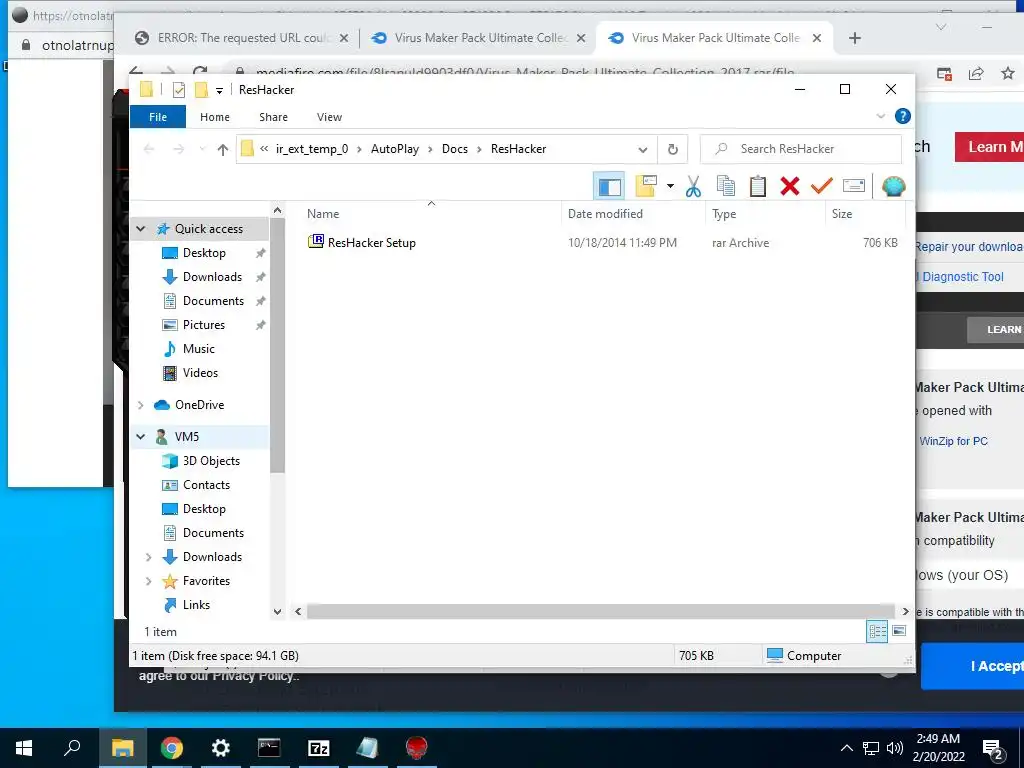This screenshot has width=1024, height=768.
Task: Click the Back navigation arrow in Explorer
Action: tap(149, 150)
